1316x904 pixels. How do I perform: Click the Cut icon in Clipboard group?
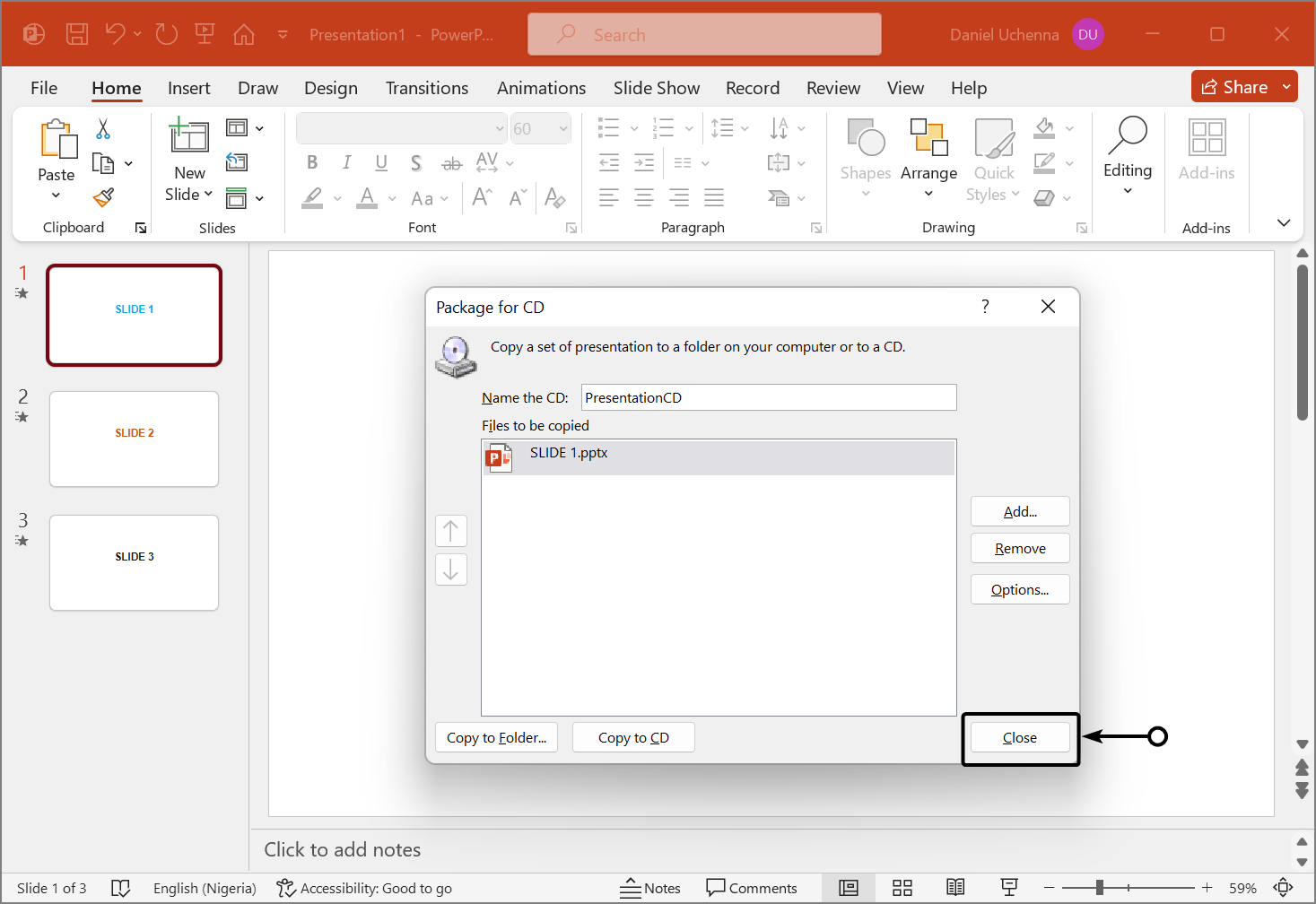click(x=102, y=129)
